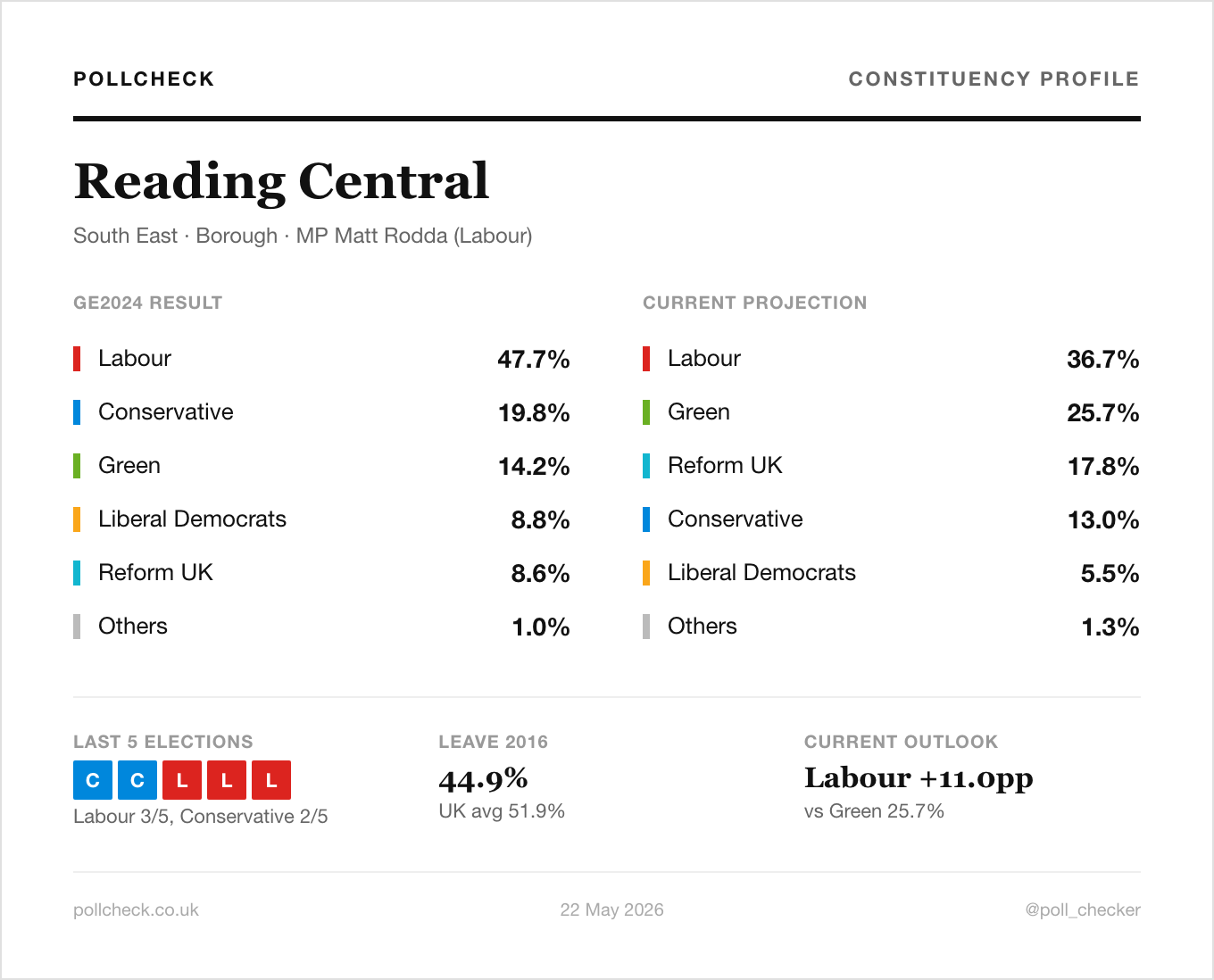This screenshot has width=1214, height=980.
Task: Click the second blue C election badge
Action: coord(137,780)
